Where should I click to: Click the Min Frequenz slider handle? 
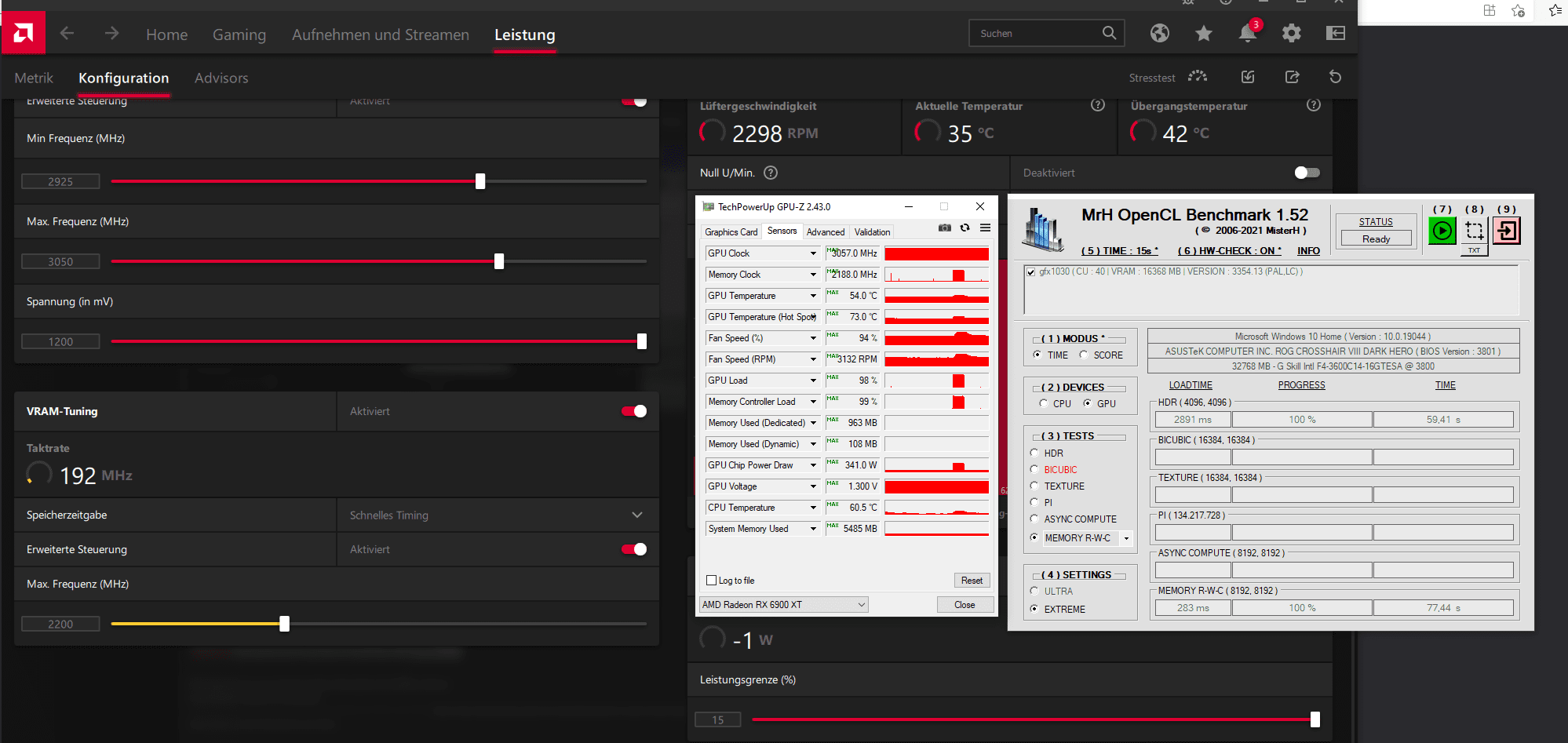pyautogui.click(x=480, y=181)
